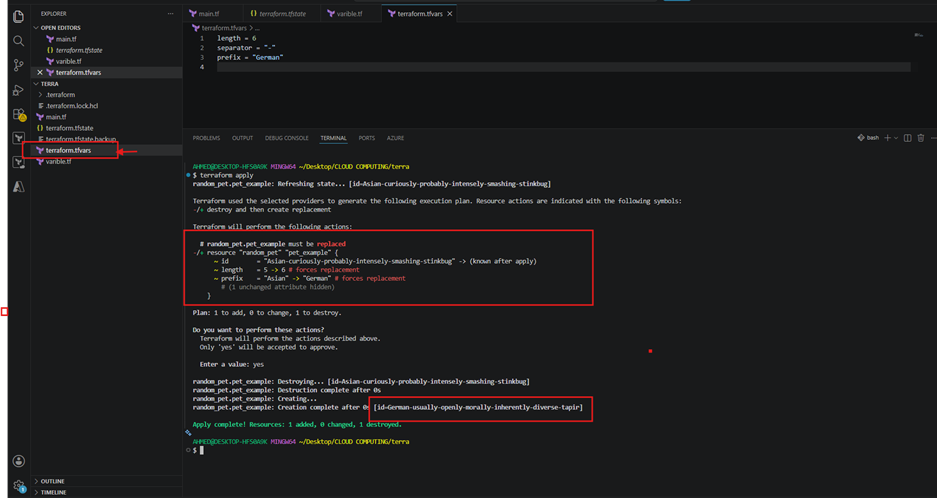Switch to the PROBLEMS panel tab
Viewport: 937px width, 498px height.
(x=206, y=138)
